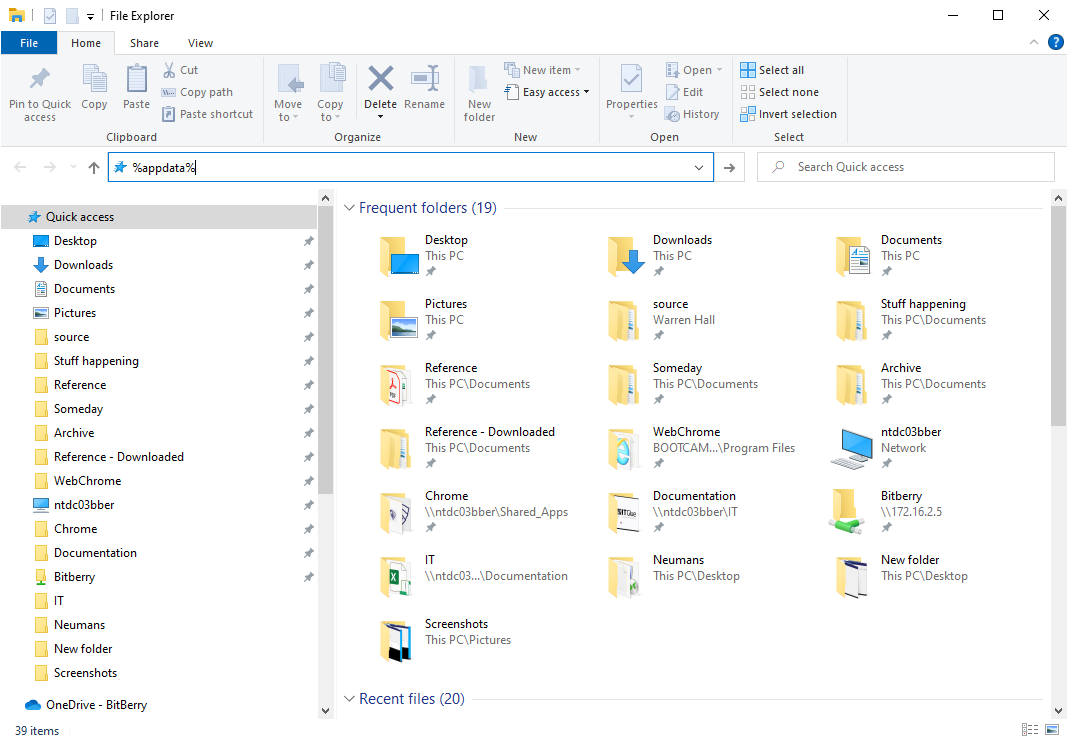Click Invert selection in the ribbon
Screen dimensions: 1068x743
tap(788, 114)
